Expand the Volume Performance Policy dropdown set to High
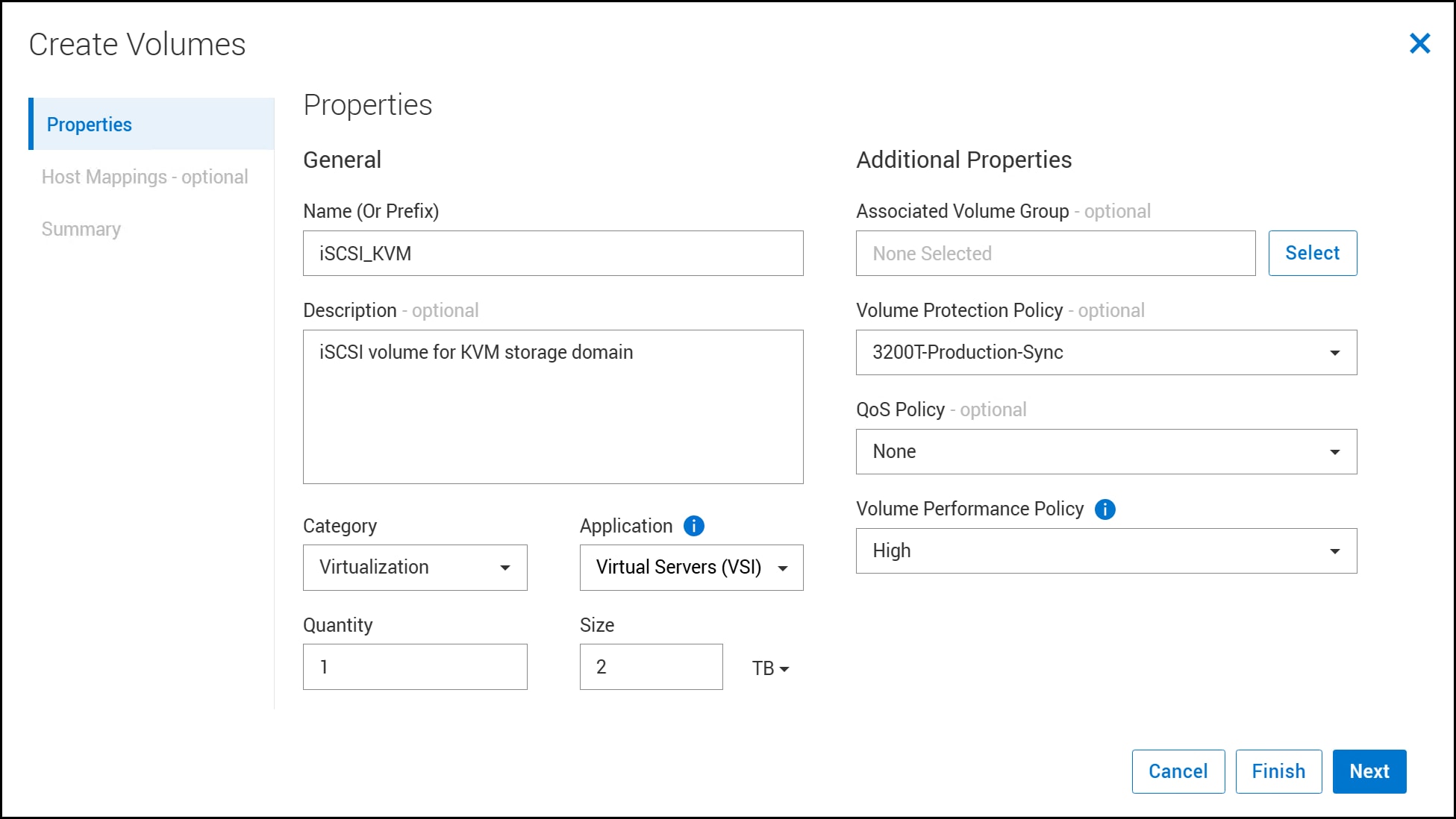 tap(1106, 551)
